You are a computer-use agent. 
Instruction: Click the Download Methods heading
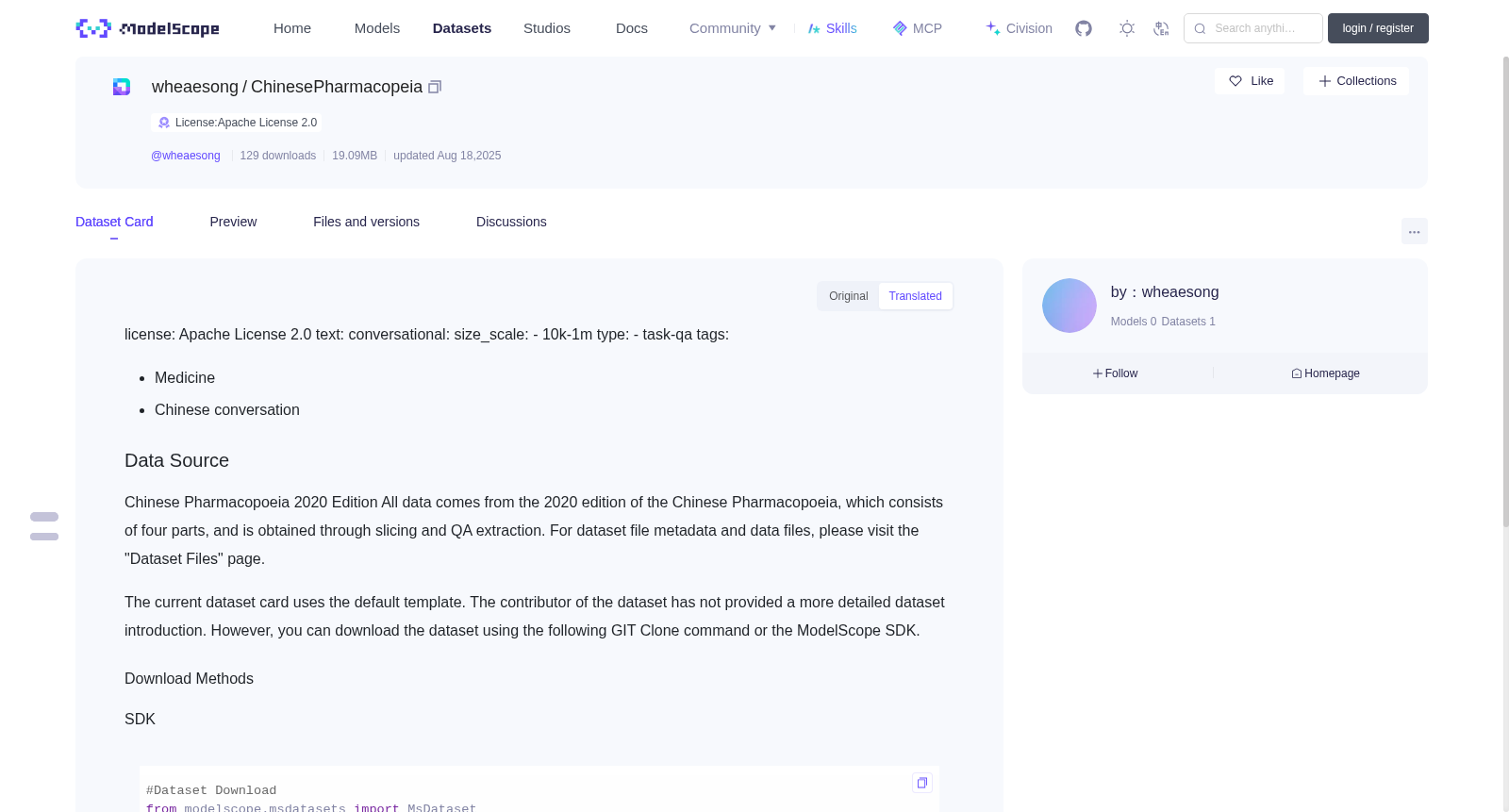coord(189,679)
